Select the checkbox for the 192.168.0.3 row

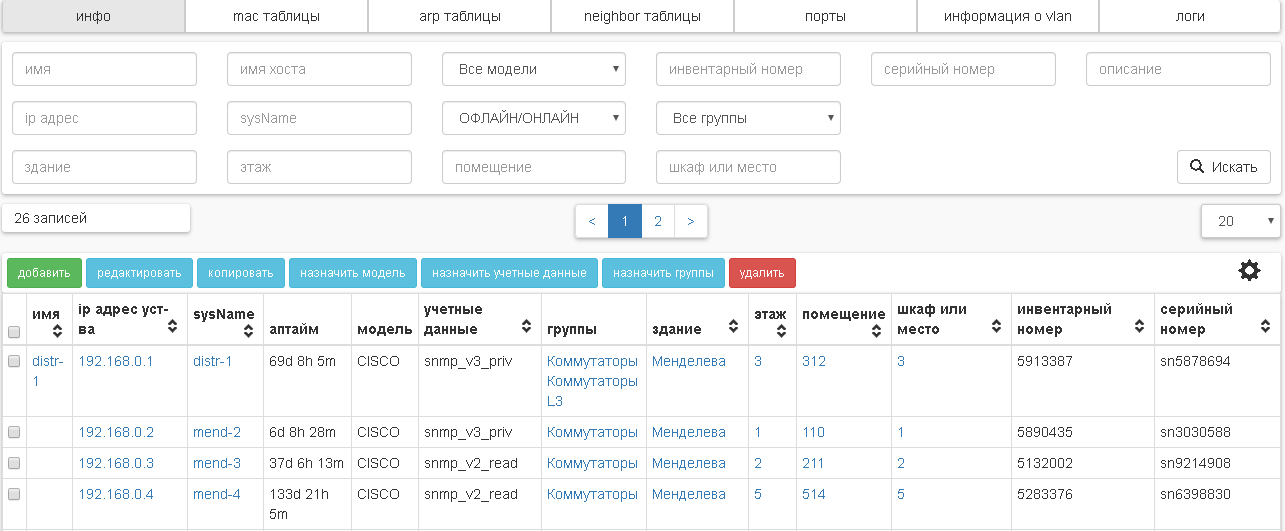pyautogui.click(x=14, y=464)
